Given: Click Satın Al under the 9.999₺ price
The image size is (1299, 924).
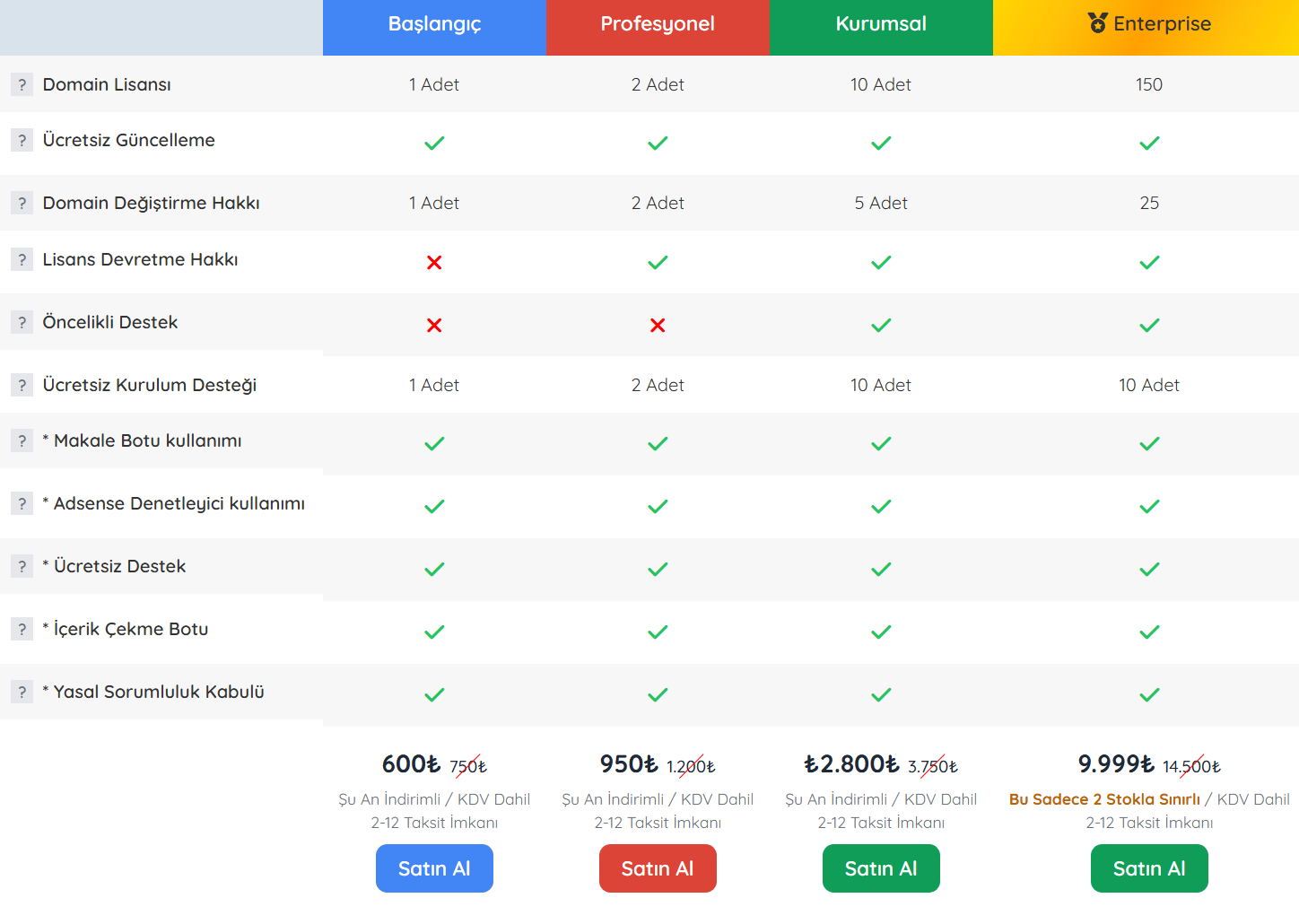Looking at the screenshot, I should pyautogui.click(x=1149, y=868).
